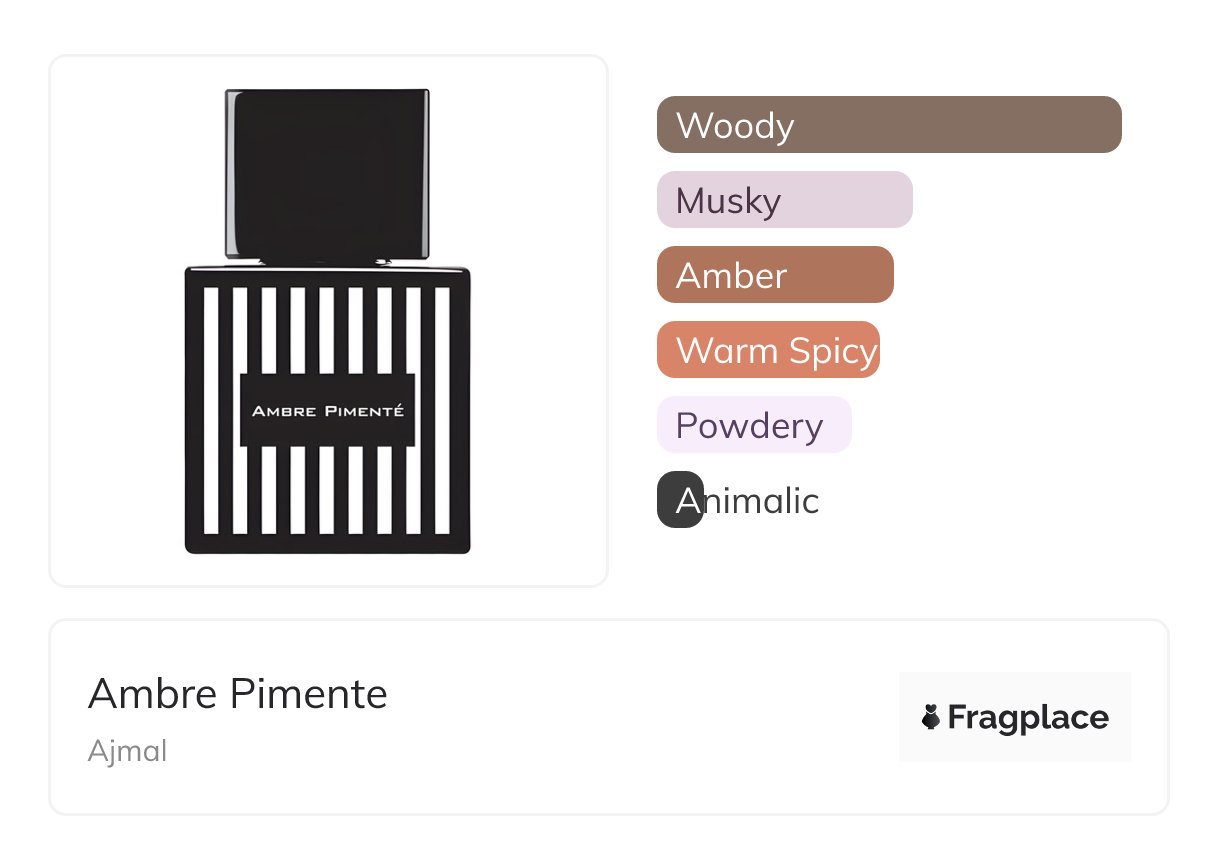
Task: Select the Woody accord bar
Action: coord(889,125)
